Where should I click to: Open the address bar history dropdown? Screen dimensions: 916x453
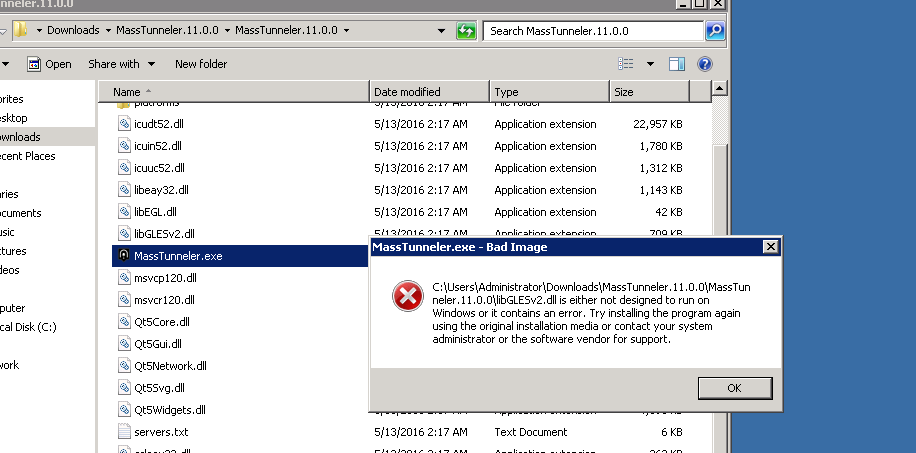(x=442, y=30)
